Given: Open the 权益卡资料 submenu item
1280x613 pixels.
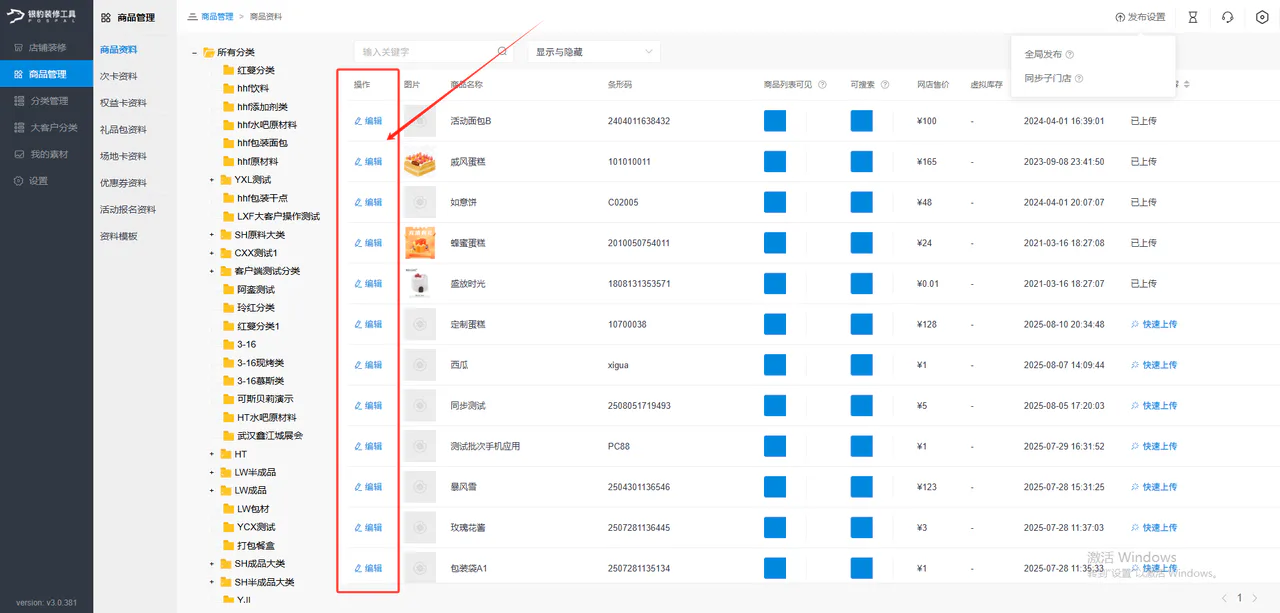Looking at the screenshot, I should [x=123, y=103].
